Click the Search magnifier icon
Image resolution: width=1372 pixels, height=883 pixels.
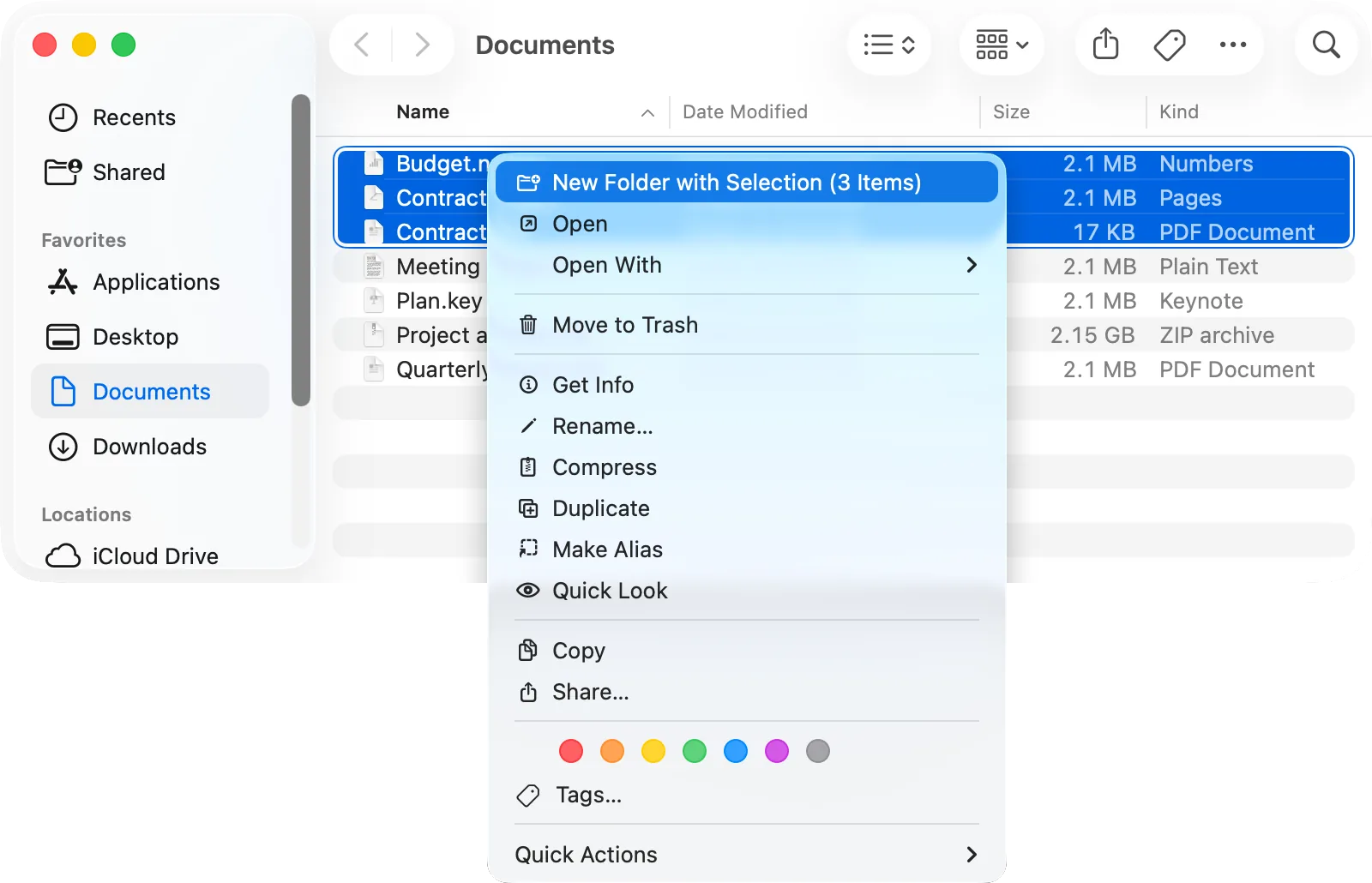[1327, 45]
